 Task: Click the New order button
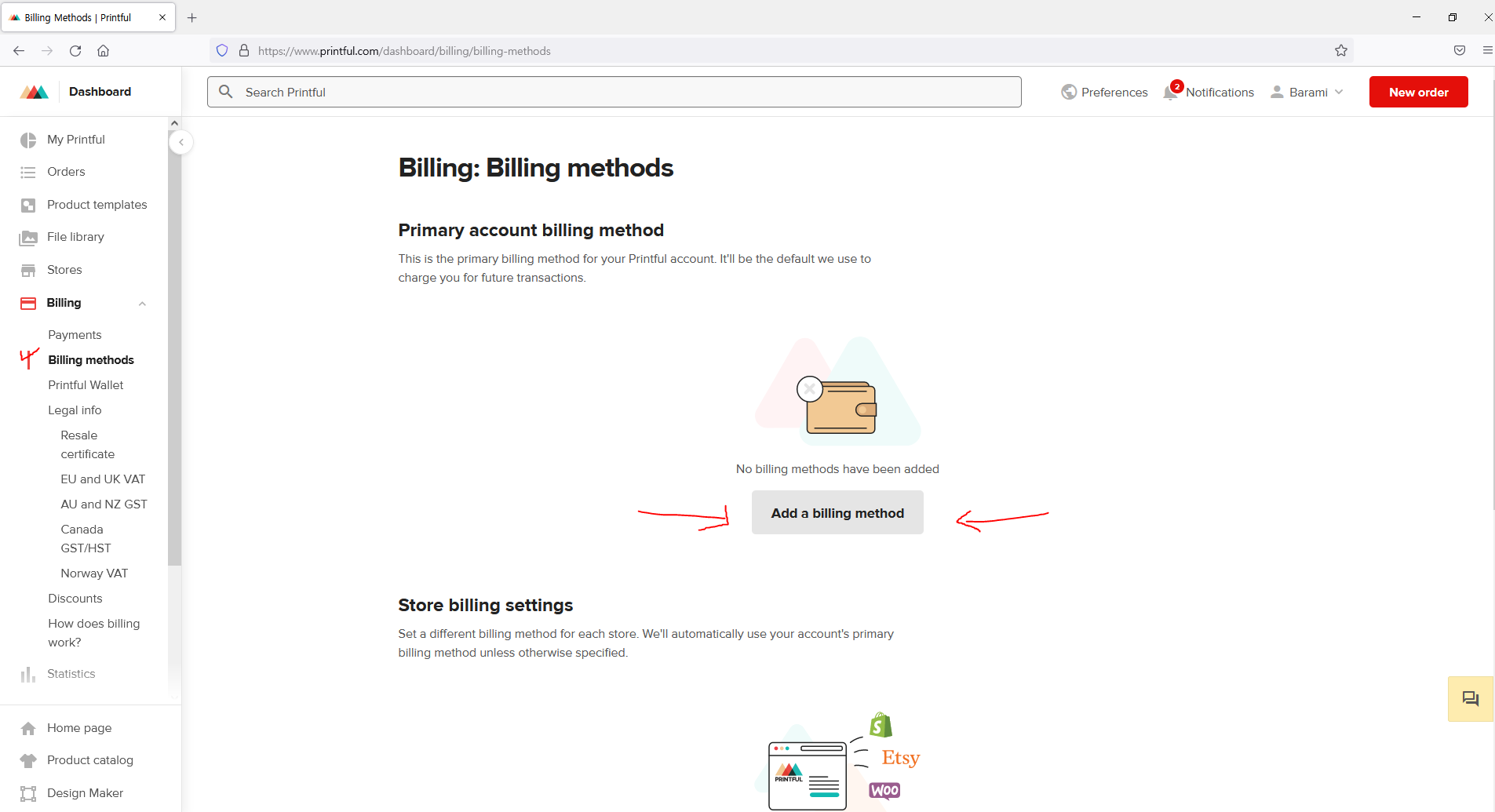click(x=1418, y=92)
